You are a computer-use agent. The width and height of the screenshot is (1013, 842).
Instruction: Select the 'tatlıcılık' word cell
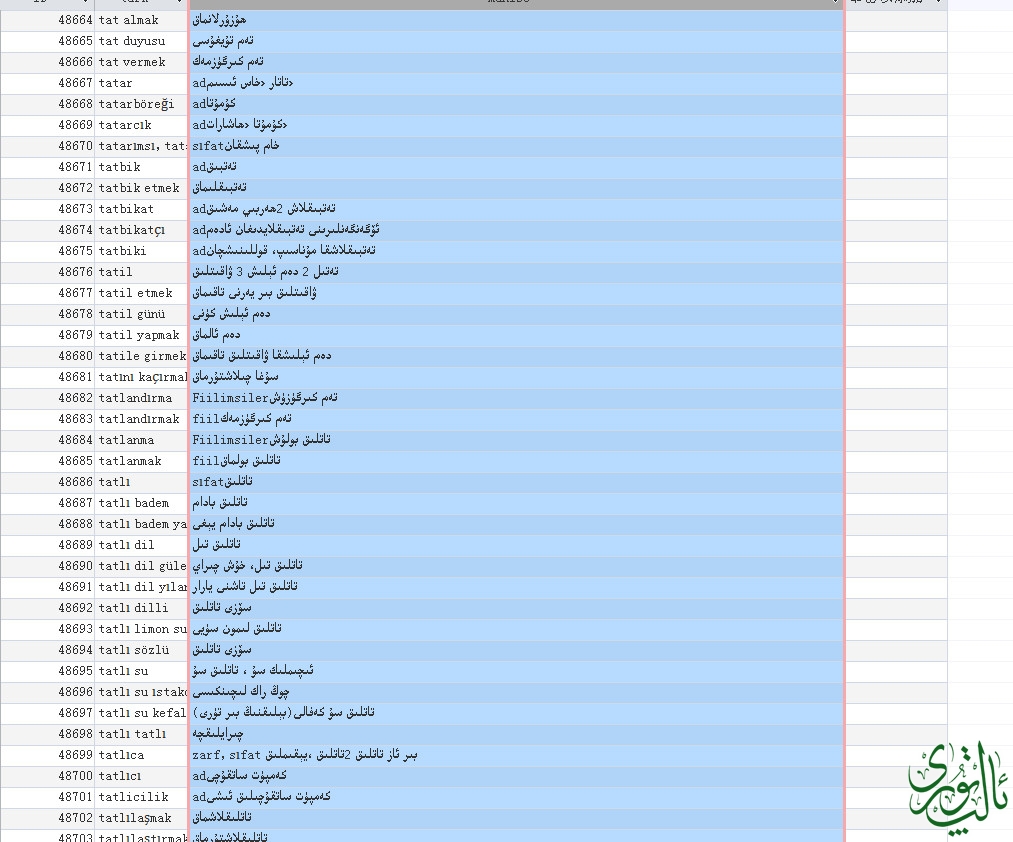tap(141, 797)
